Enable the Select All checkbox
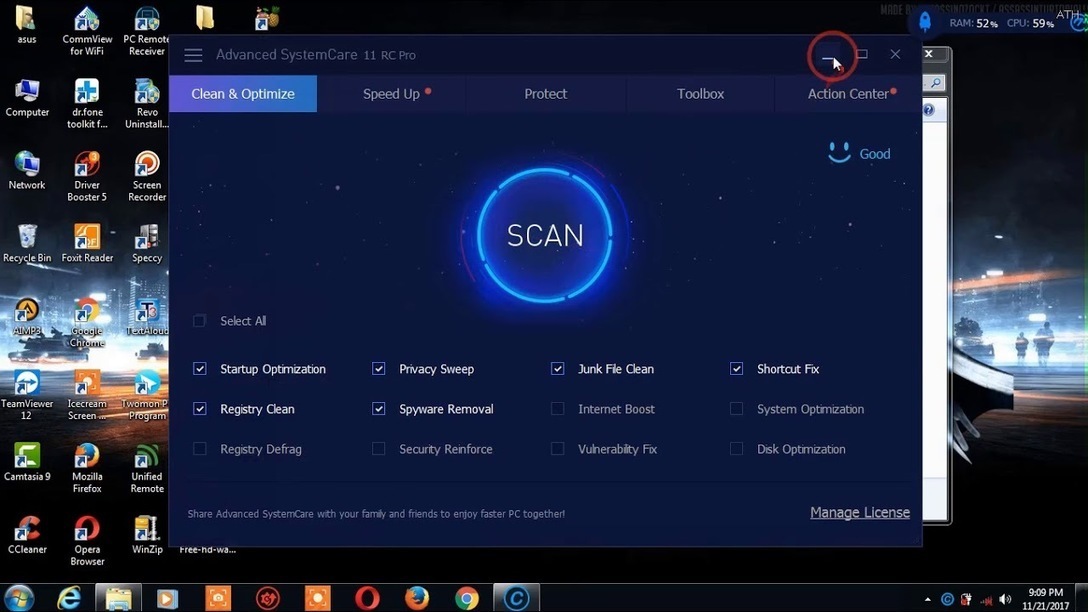The width and height of the screenshot is (1088, 612). 200,321
